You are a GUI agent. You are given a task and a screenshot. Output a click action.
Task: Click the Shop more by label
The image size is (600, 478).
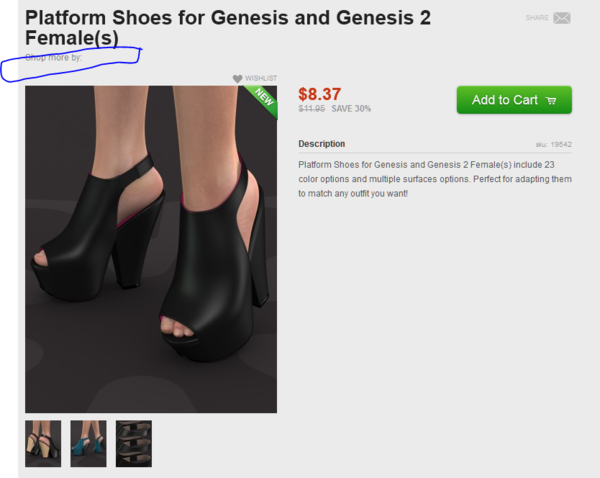(53, 57)
